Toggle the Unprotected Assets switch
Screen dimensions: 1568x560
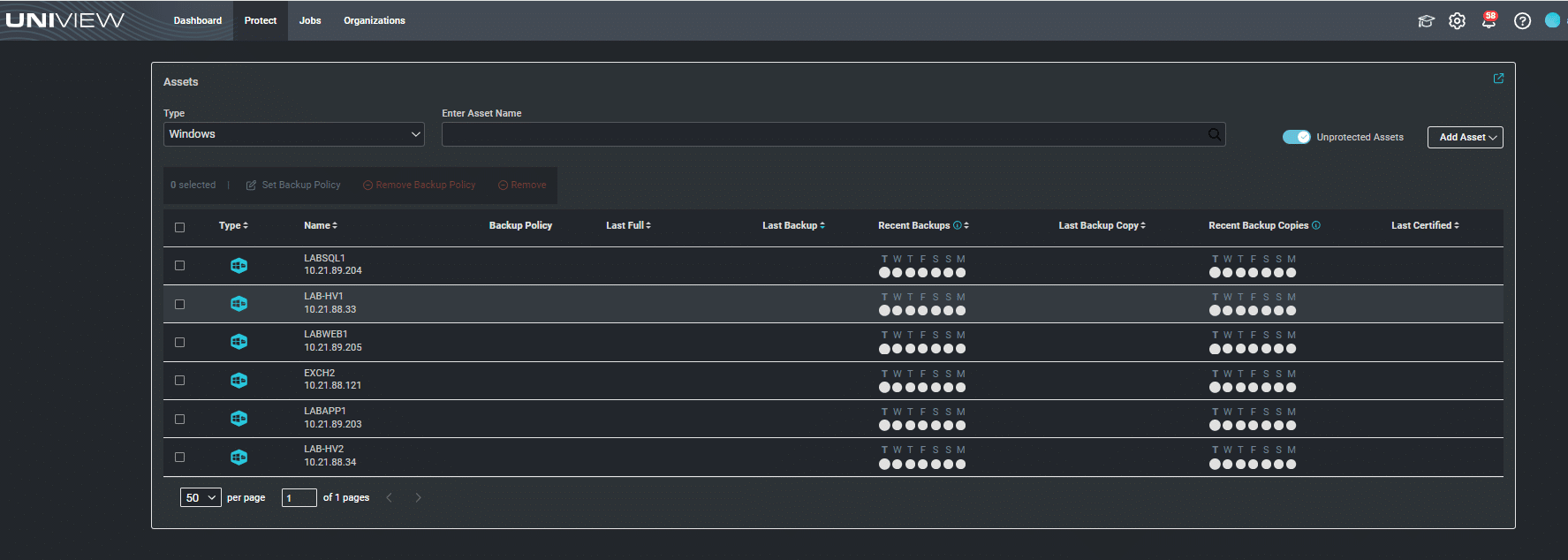click(x=1296, y=137)
